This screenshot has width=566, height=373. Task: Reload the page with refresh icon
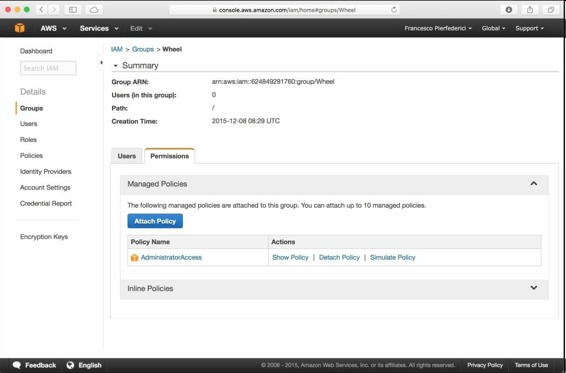coord(394,10)
